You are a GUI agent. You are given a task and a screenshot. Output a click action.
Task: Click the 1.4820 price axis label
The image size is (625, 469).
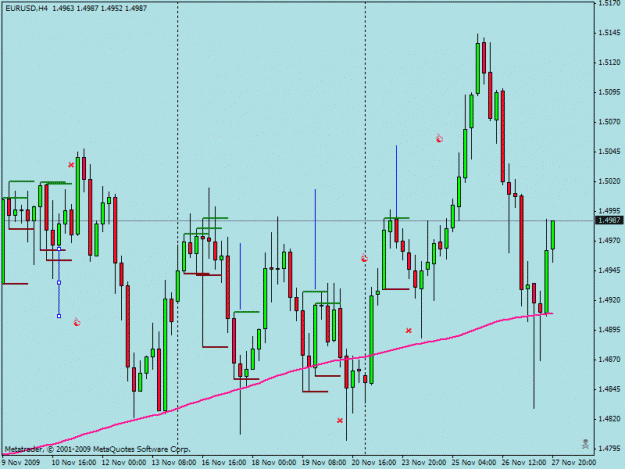(609, 419)
